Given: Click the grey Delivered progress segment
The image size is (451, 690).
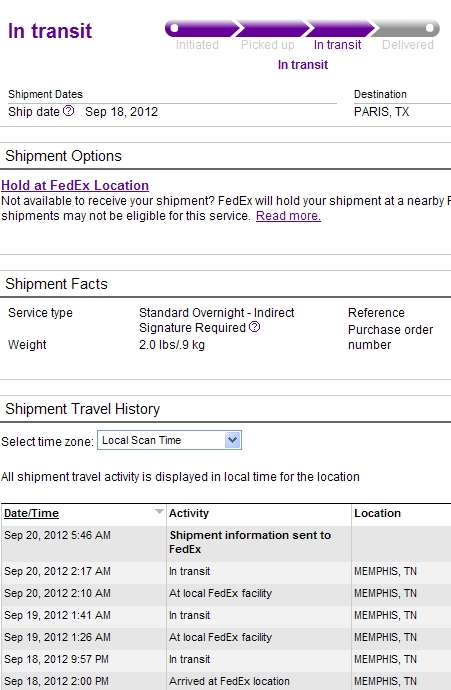Looking at the screenshot, I should tap(405, 29).
